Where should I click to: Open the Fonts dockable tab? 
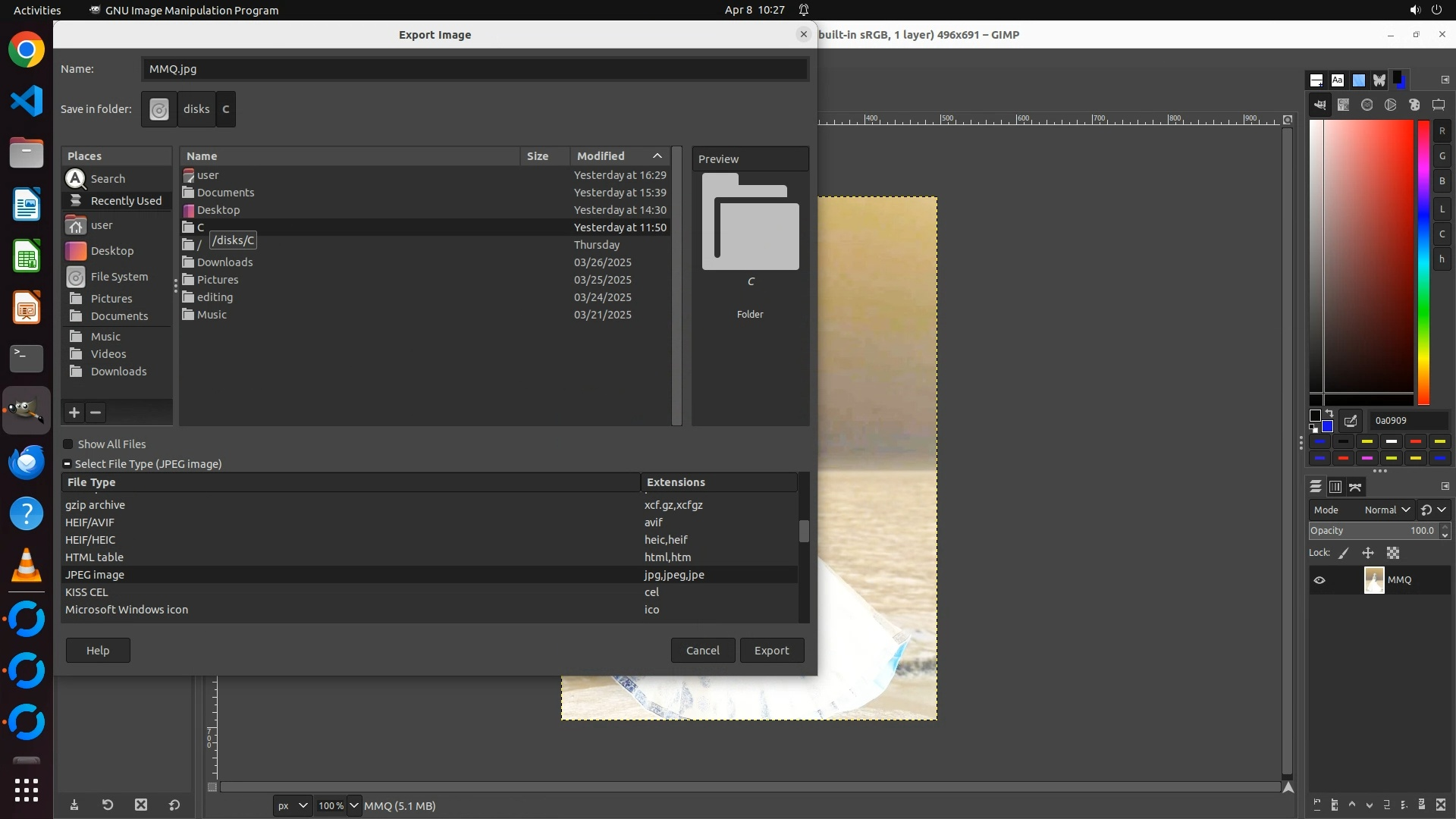pos(1338,80)
